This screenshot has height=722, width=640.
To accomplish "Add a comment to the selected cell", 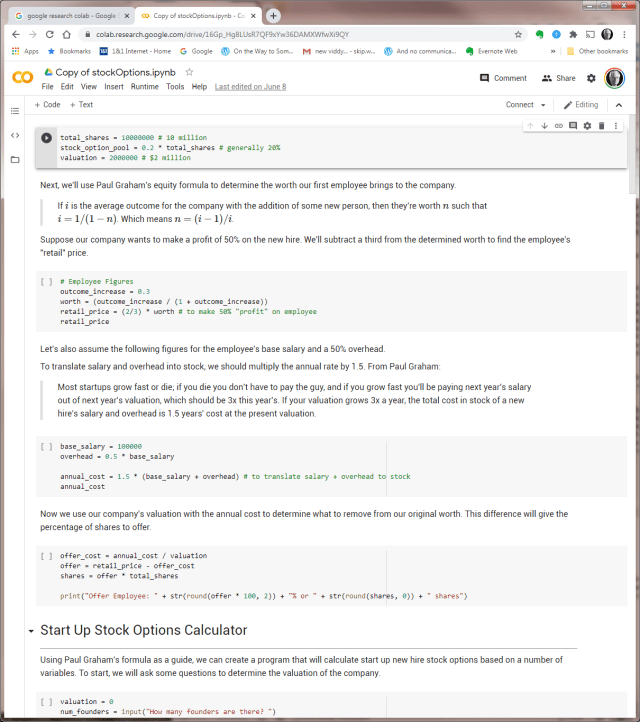I will [x=573, y=126].
